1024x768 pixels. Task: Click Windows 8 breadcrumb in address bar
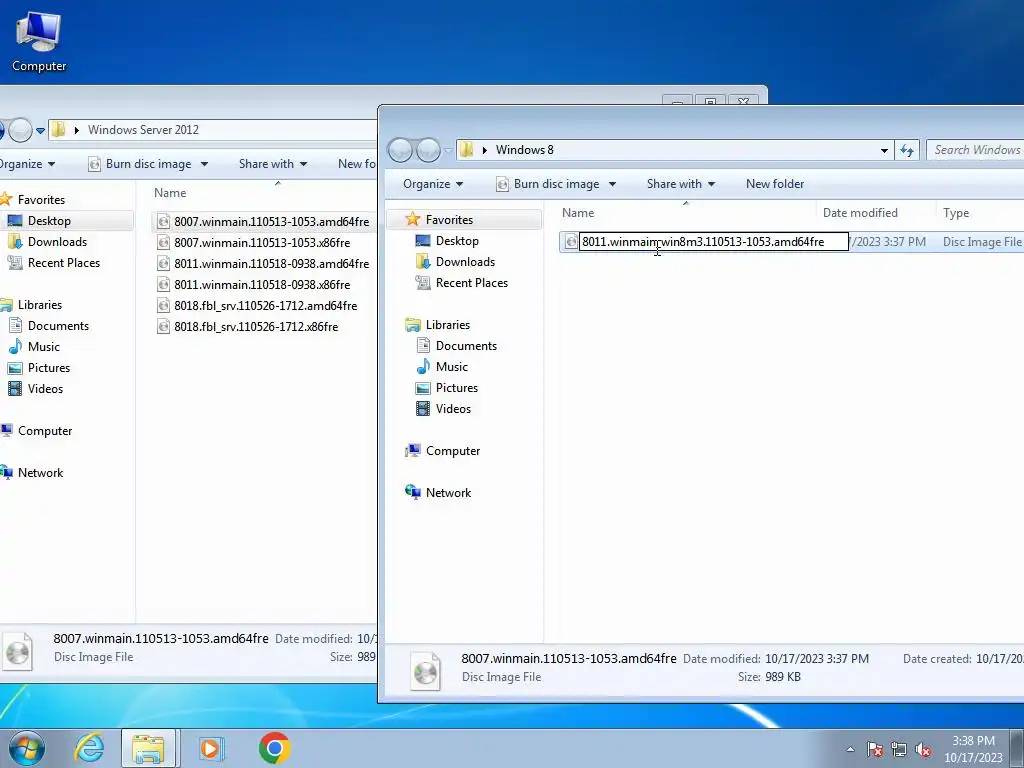click(x=524, y=150)
